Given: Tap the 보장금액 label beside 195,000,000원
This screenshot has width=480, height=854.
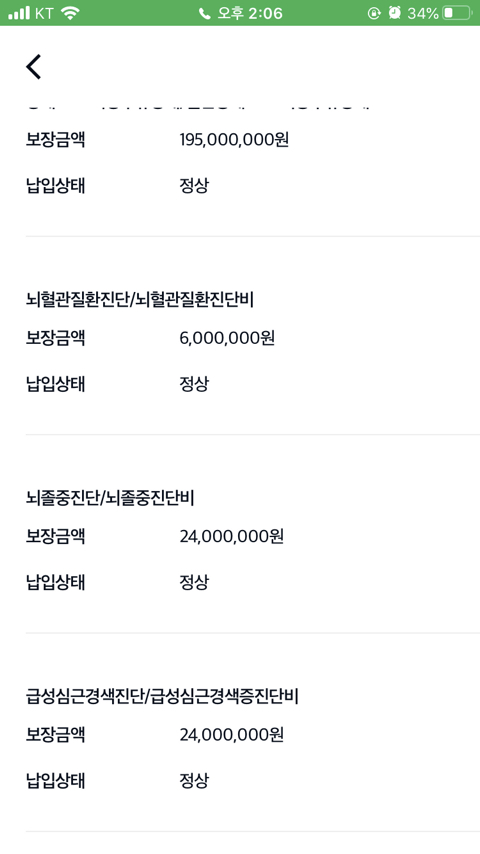Looking at the screenshot, I should click(55, 140).
